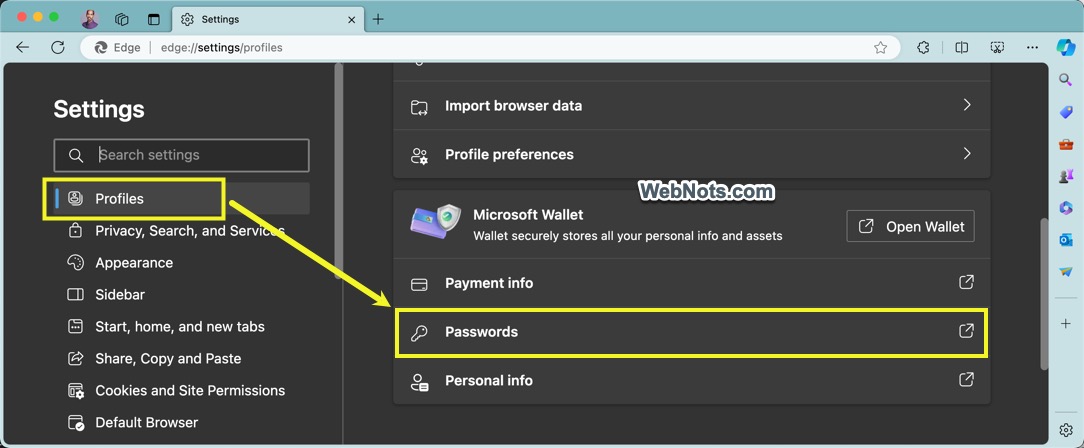Viewport: 1084px width, 448px height.
Task: Open the Outlook sidebar icon
Action: click(1066, 240)
